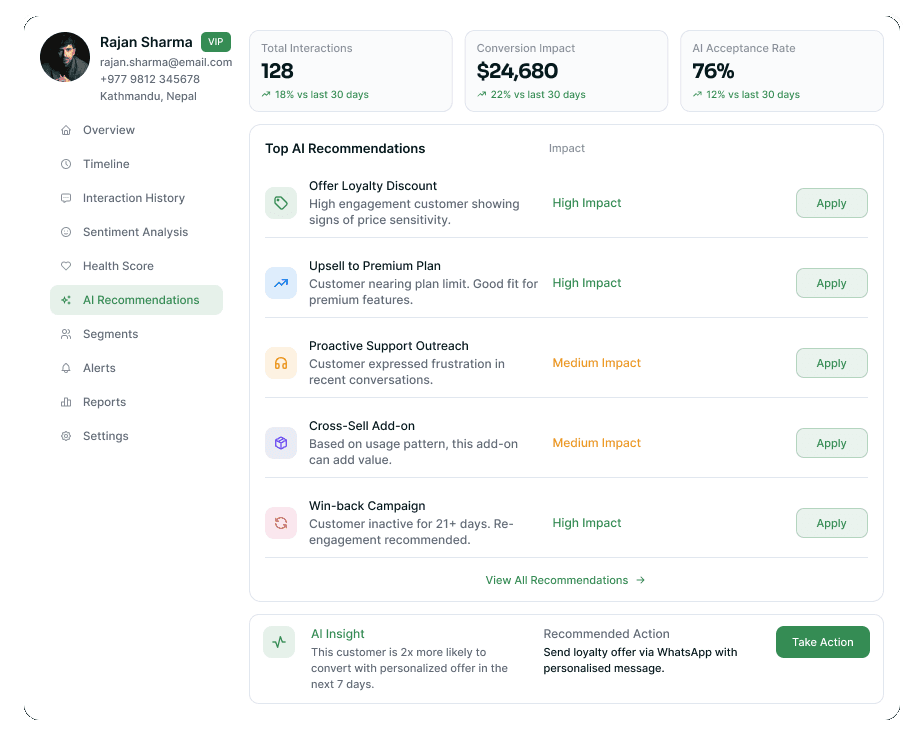Image resolution: width=924 pixels, height=752 pixels.
Task: Click the VIP badge
Action: tap(216, 42)
